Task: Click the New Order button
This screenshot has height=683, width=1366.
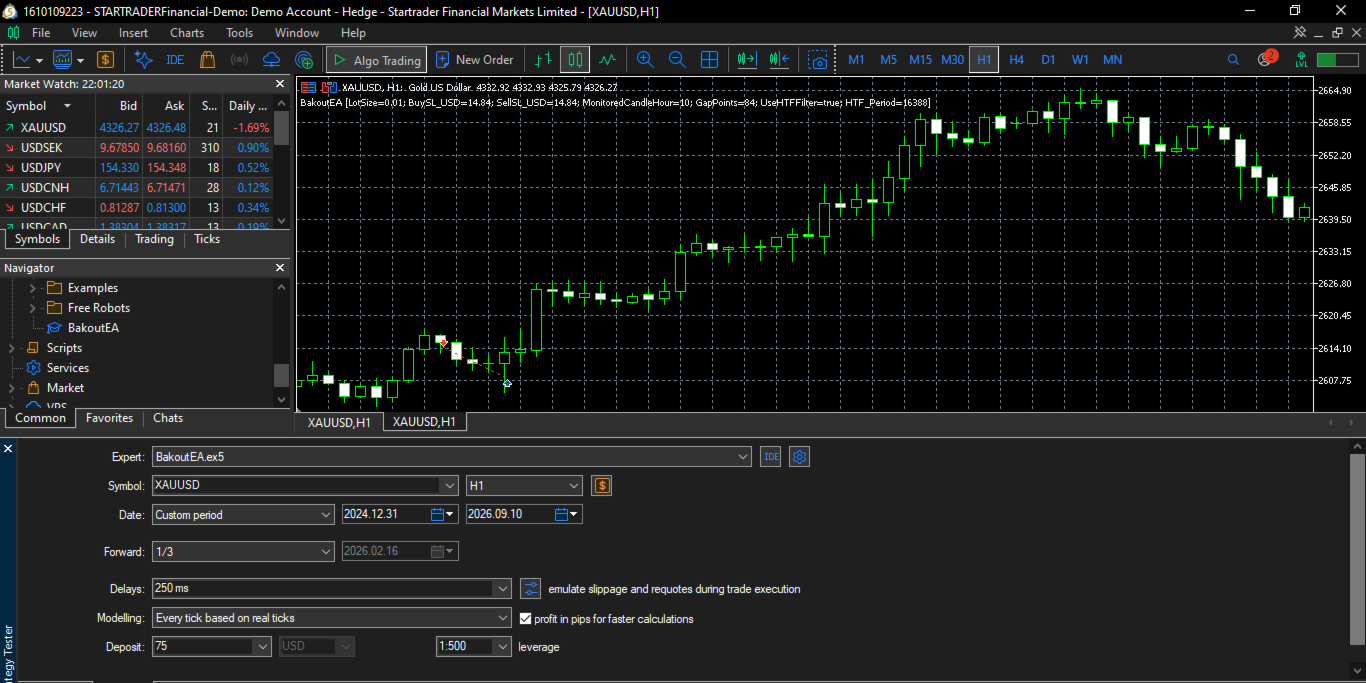Action: click(x=474, y=60)
